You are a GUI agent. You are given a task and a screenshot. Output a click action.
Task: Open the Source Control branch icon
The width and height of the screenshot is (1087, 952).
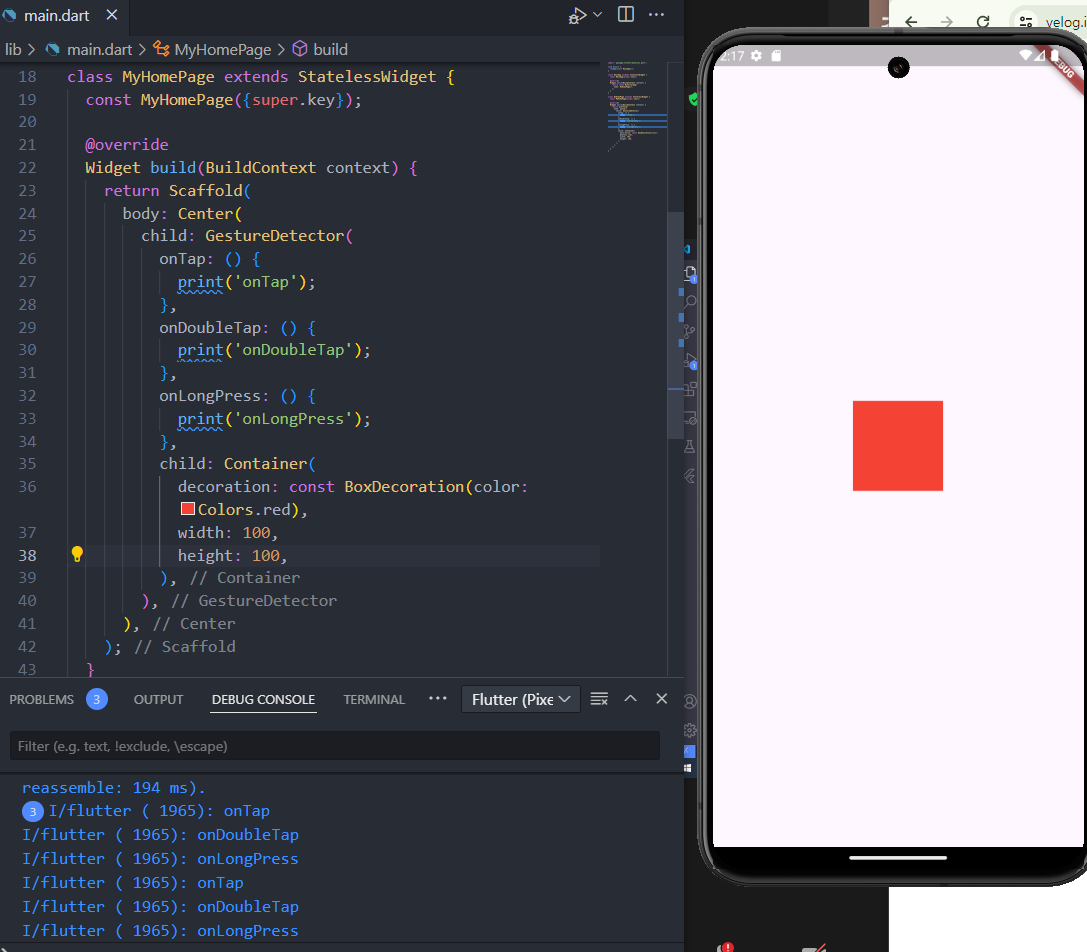690,331
